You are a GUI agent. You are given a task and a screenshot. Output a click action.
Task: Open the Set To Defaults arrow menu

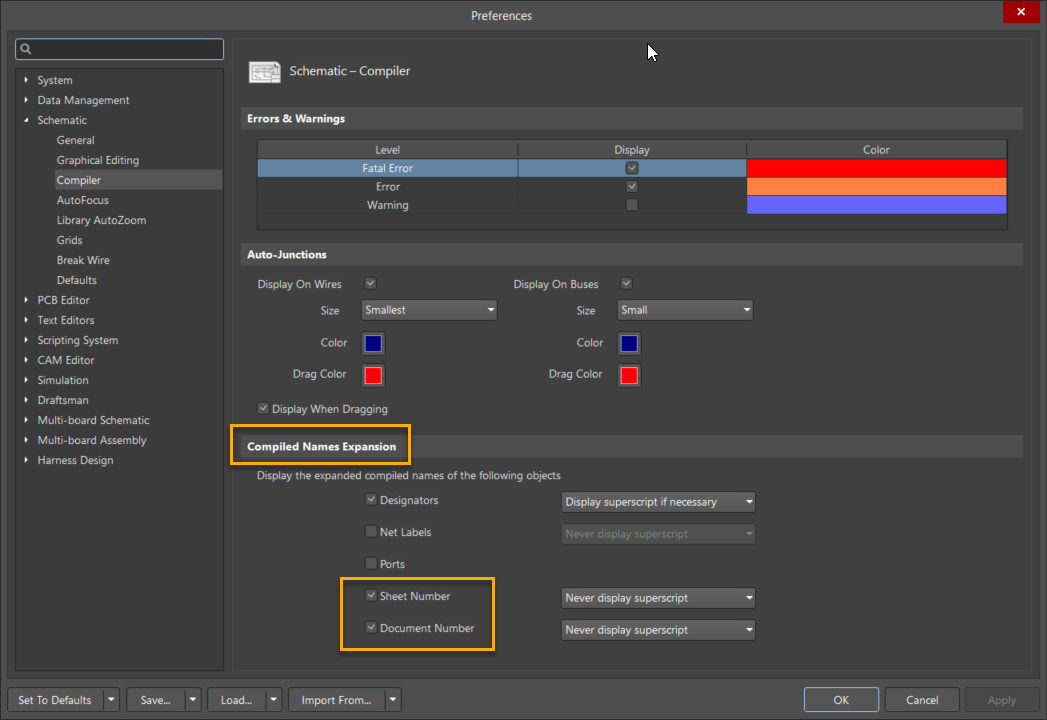click(x=111, y=700)
